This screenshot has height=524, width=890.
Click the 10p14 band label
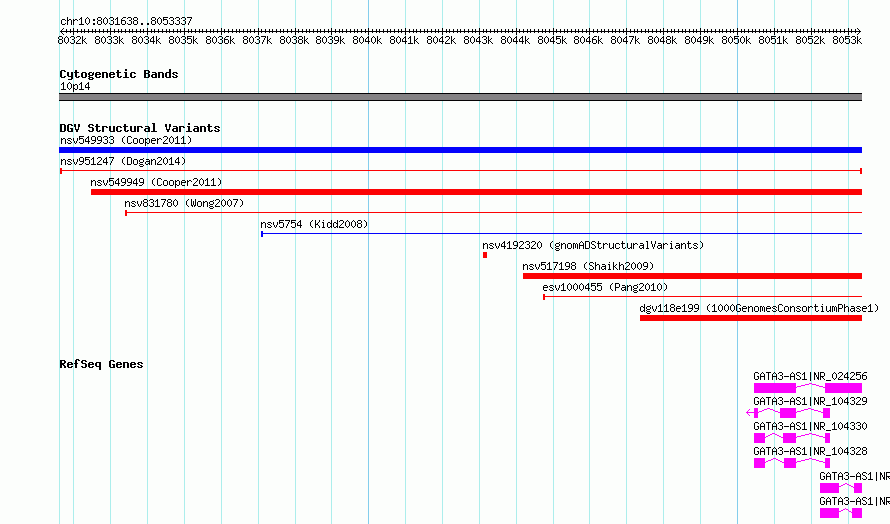click(x=75, y=86)
